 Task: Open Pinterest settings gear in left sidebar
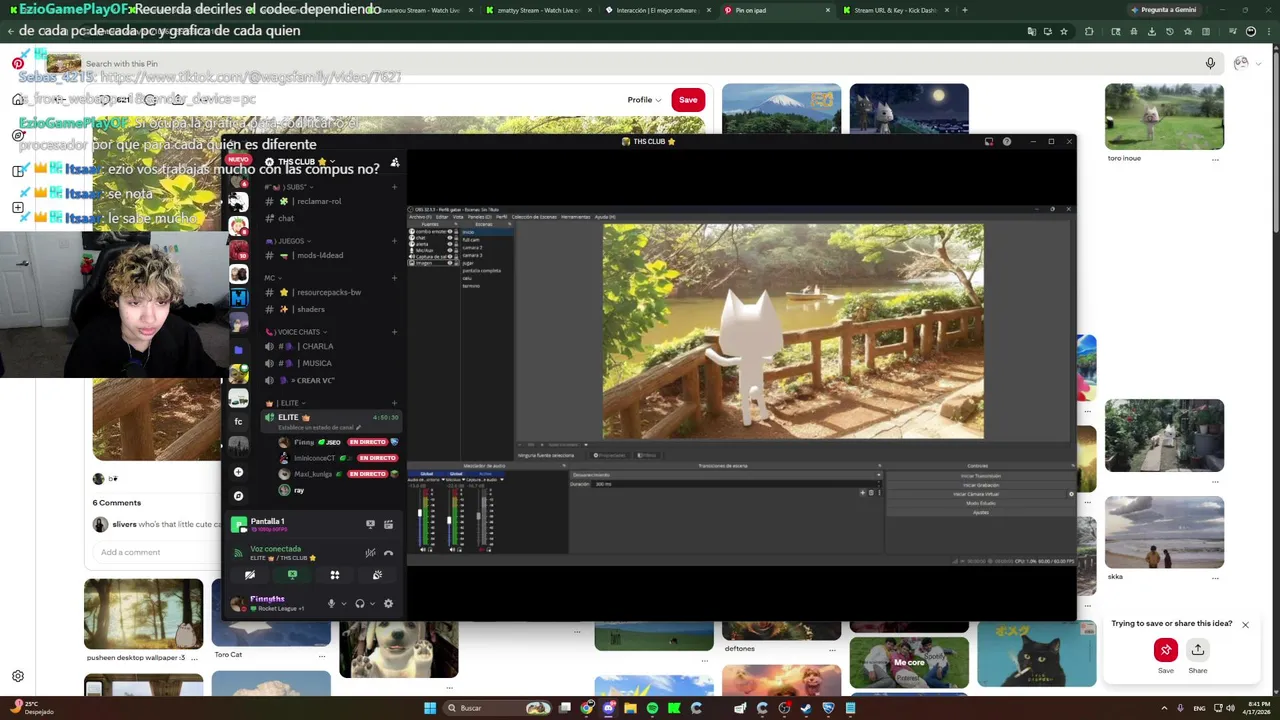17,676
